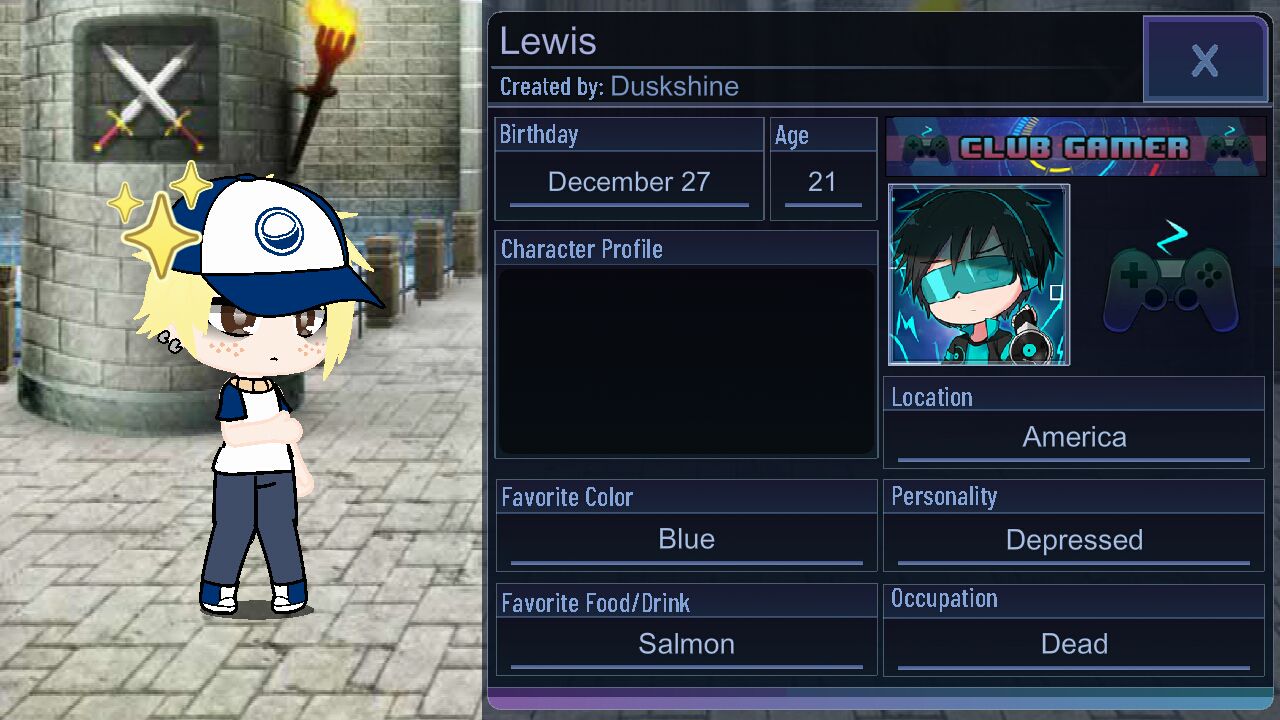Image resolution: width=1280 pixels, height=720 pixels.
Task: Change the Location field America
Action: [x=1074, y=438]
